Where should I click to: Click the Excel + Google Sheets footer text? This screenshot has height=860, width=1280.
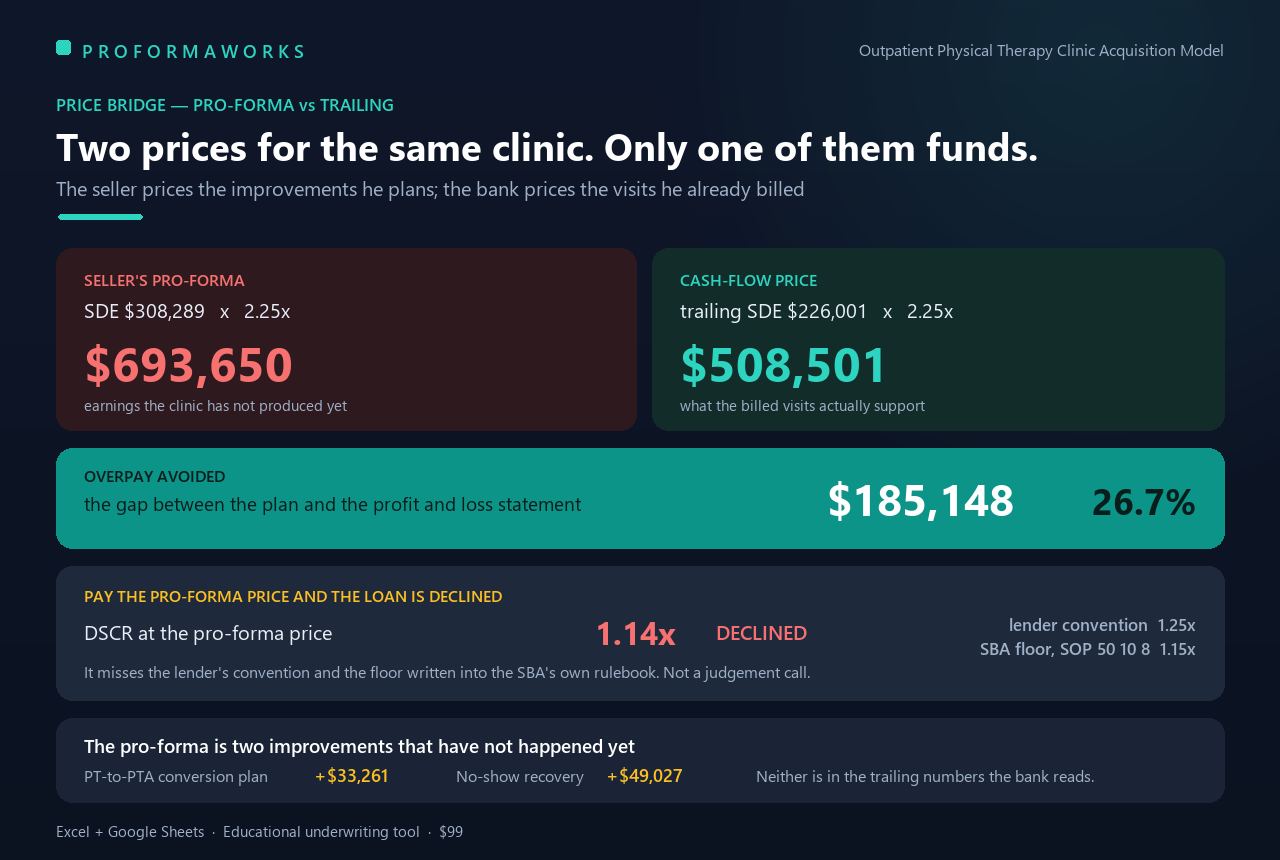click(x=130, y=832)
